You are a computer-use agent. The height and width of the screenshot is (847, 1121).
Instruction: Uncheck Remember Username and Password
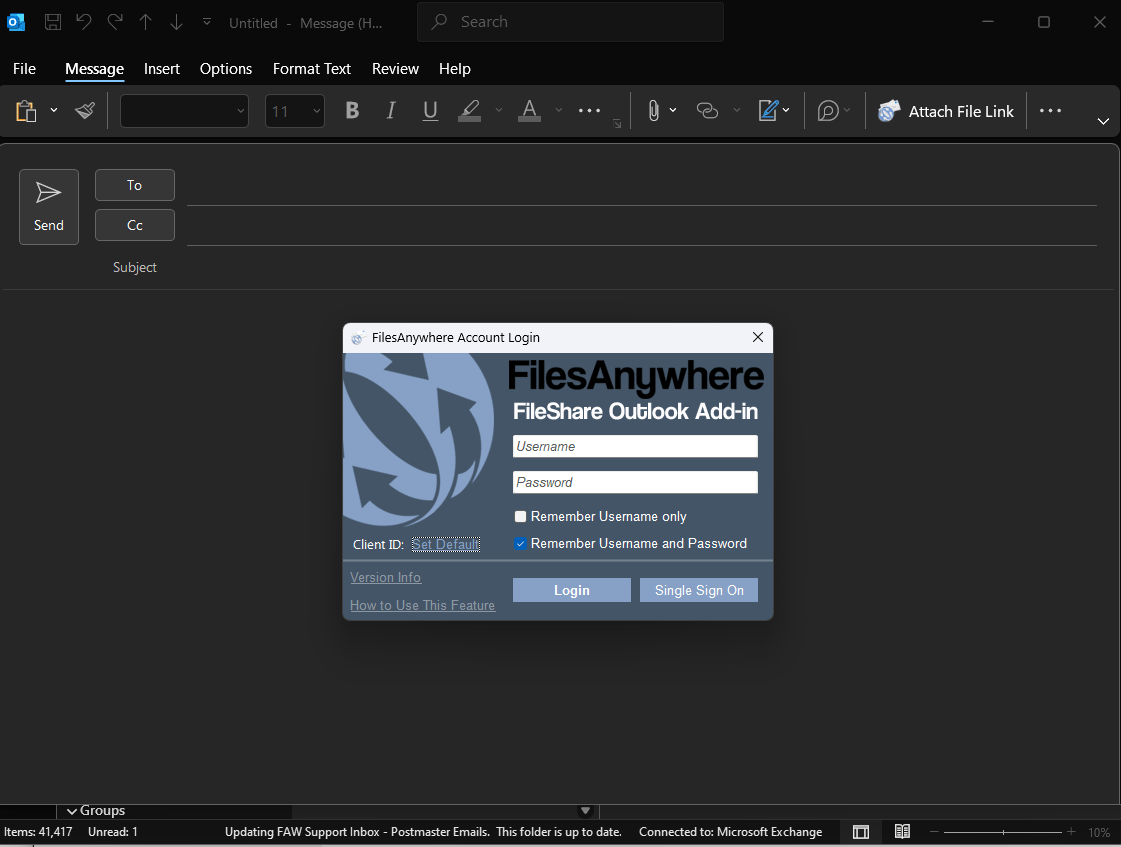(520, 544)
